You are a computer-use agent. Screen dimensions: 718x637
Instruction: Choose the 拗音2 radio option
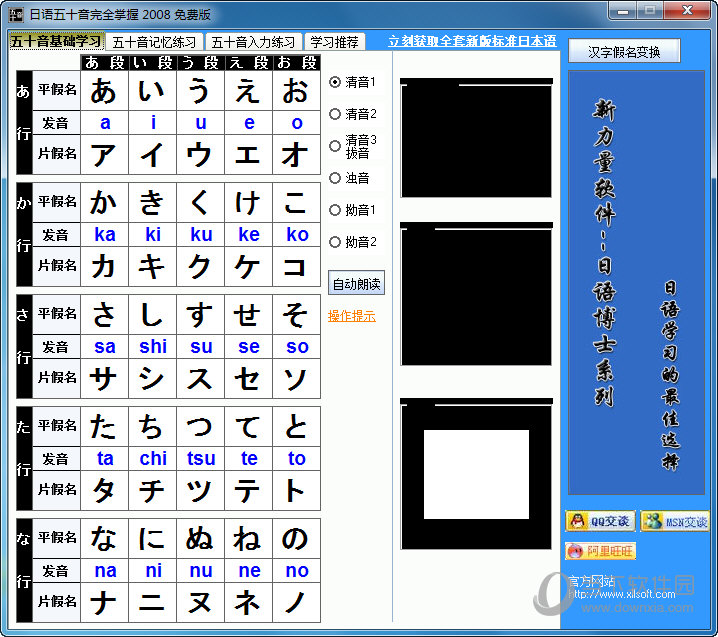[x=335, y=242]
